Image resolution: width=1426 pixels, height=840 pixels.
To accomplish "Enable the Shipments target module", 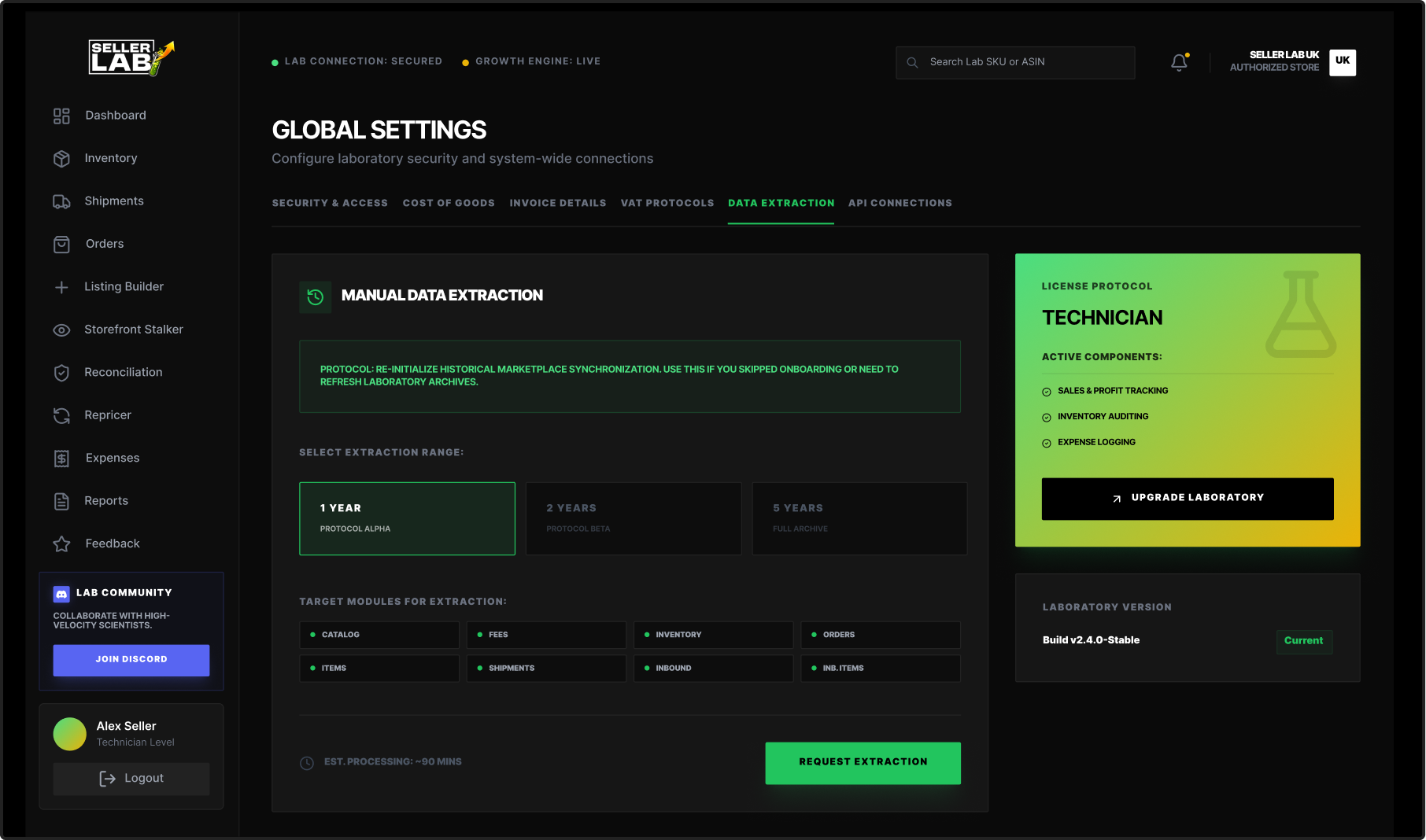I will pos(546,668).
